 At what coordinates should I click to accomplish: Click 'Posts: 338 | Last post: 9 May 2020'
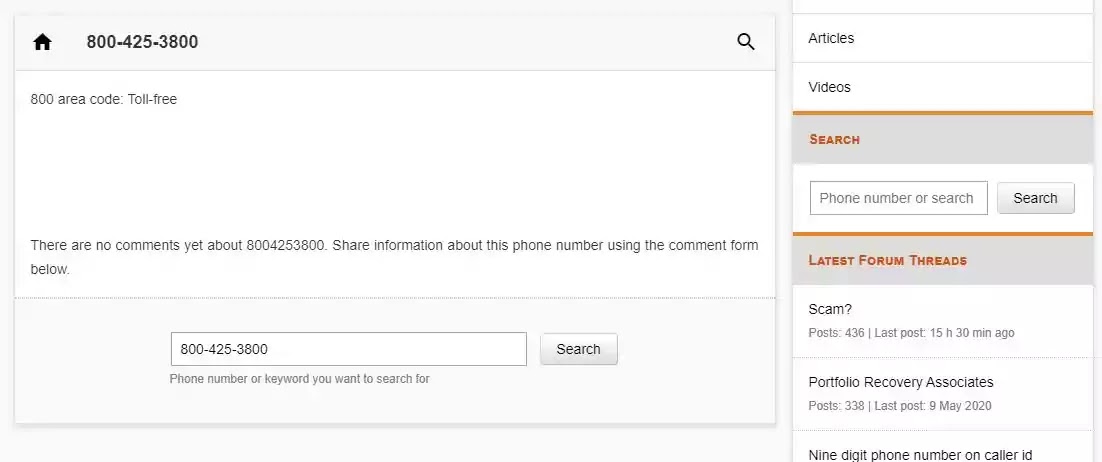point(900,406)
